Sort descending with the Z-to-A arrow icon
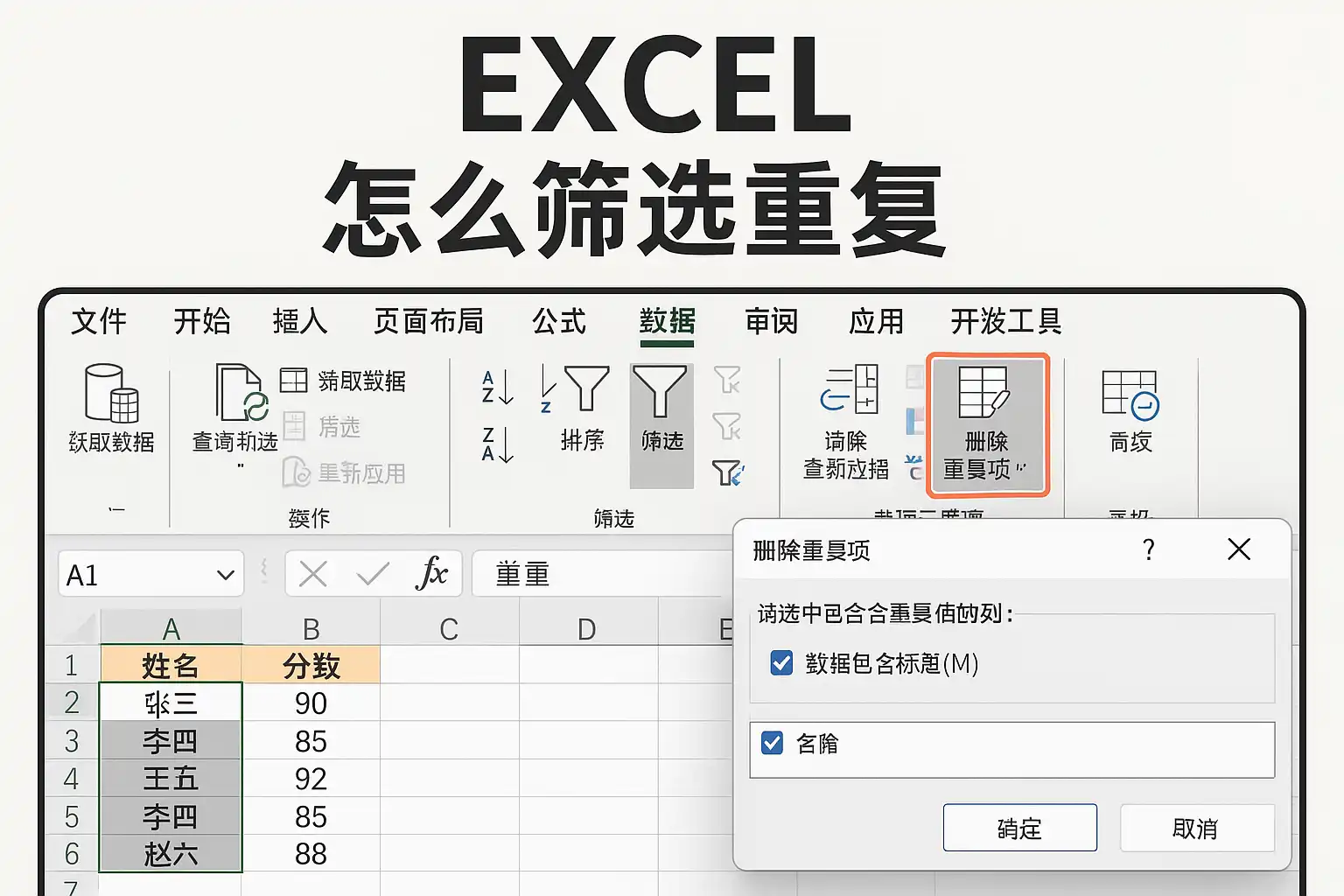 (x=498, y=444)
